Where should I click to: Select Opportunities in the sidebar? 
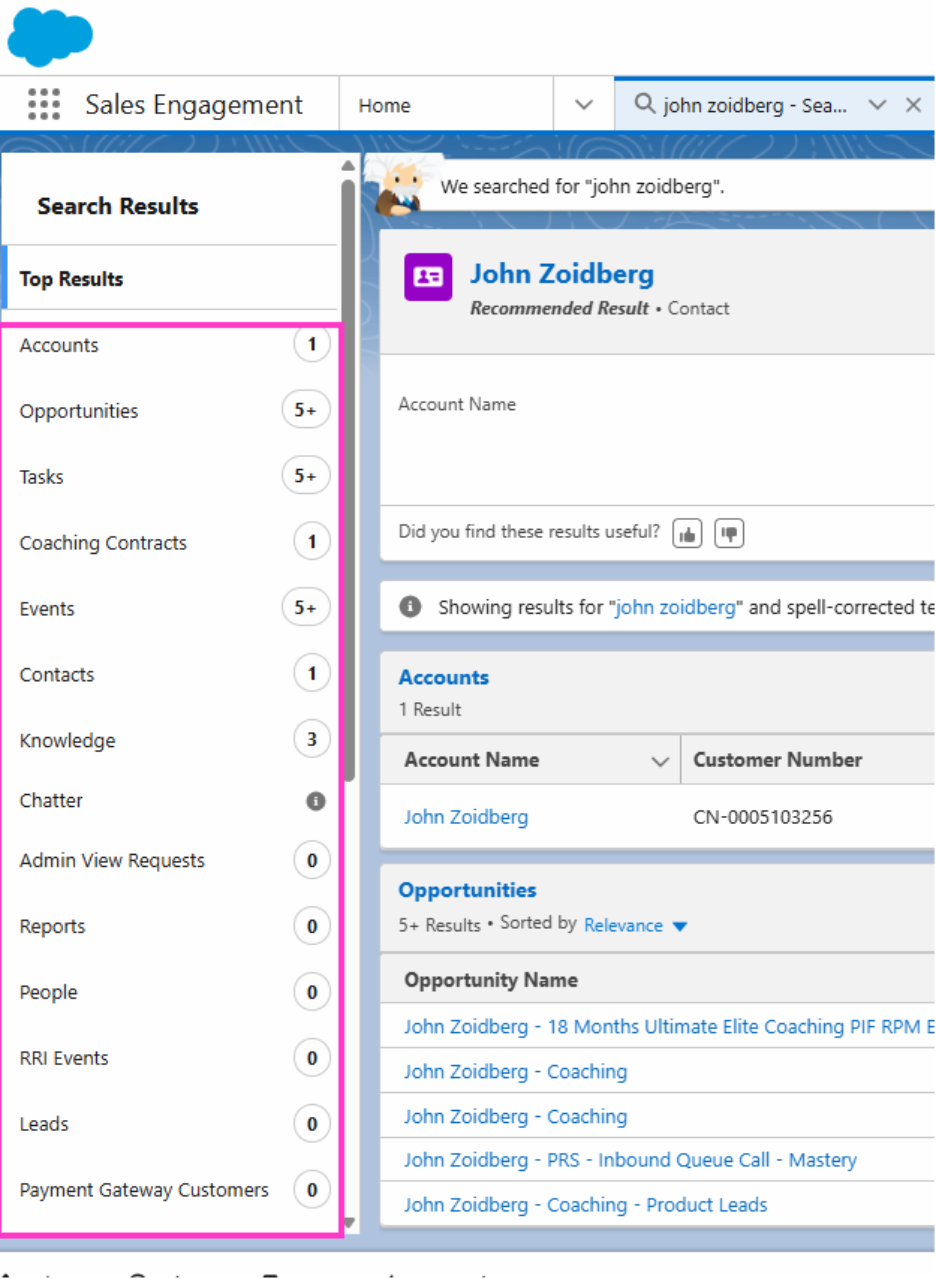pos(170,411)
